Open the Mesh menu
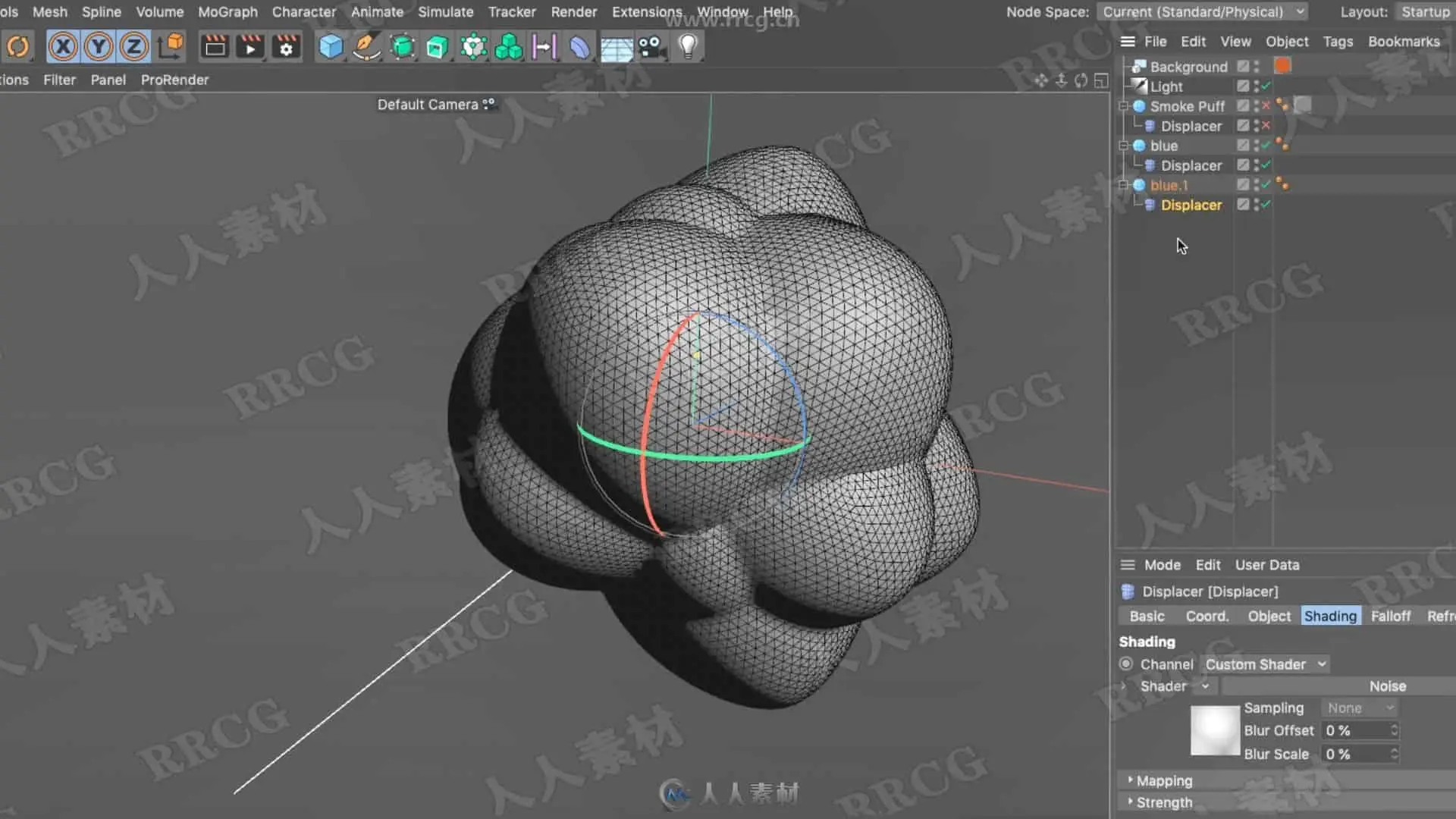The width and height of the screenshot is (1456, 819). (49, 12)
